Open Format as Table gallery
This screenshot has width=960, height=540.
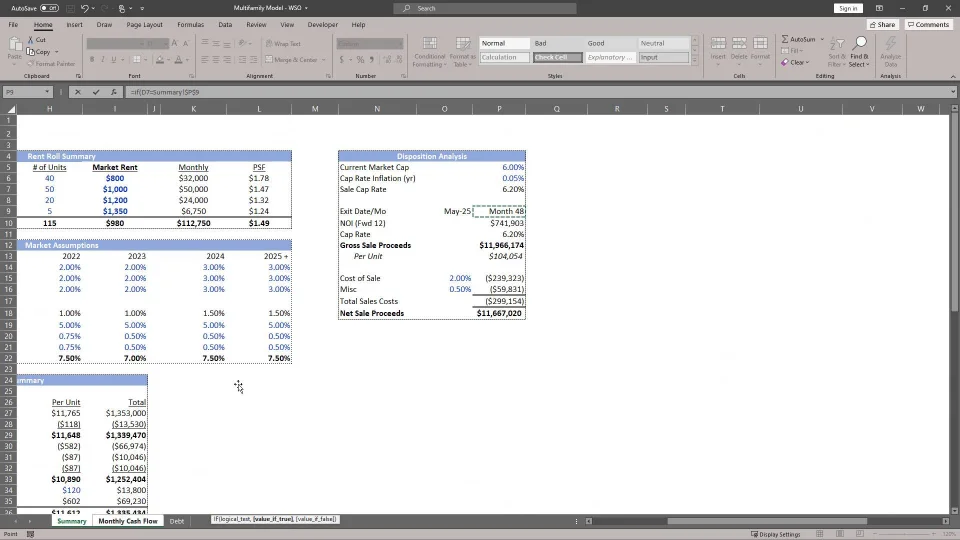point(462,51)
